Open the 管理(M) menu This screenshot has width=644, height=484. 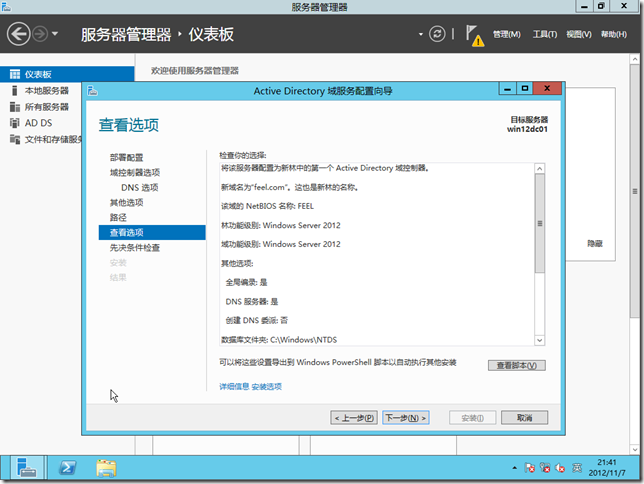506,35
